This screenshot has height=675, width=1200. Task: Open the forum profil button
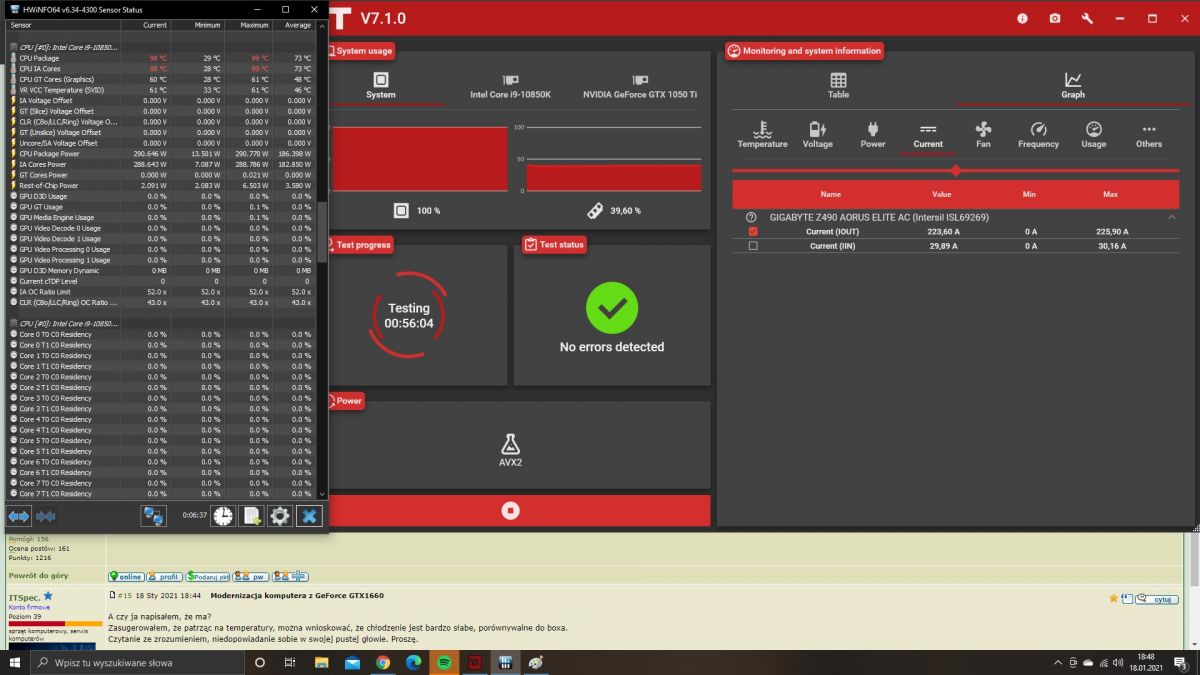click(164, 577)
